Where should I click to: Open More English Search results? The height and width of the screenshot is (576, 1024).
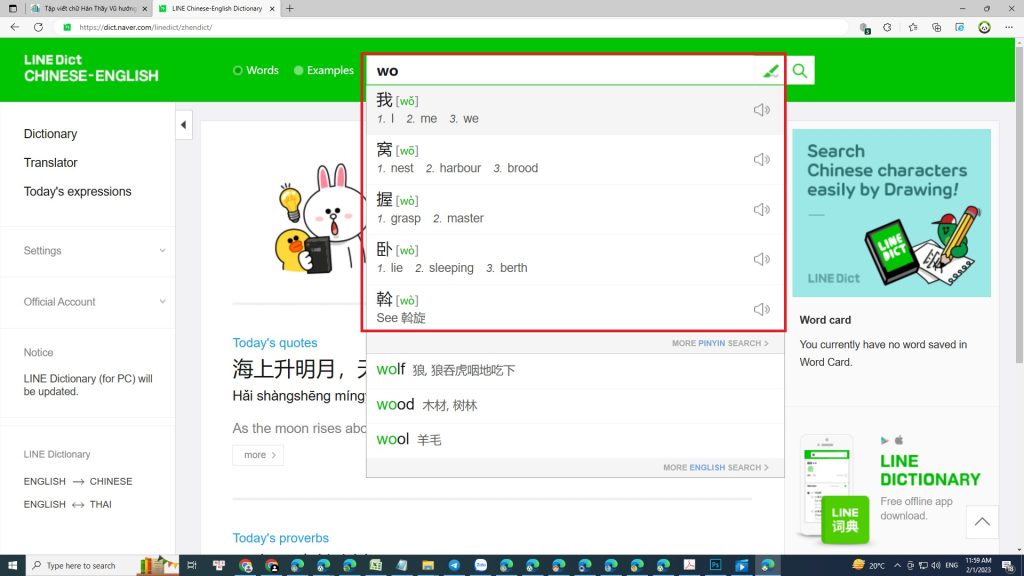coord(715,468)
